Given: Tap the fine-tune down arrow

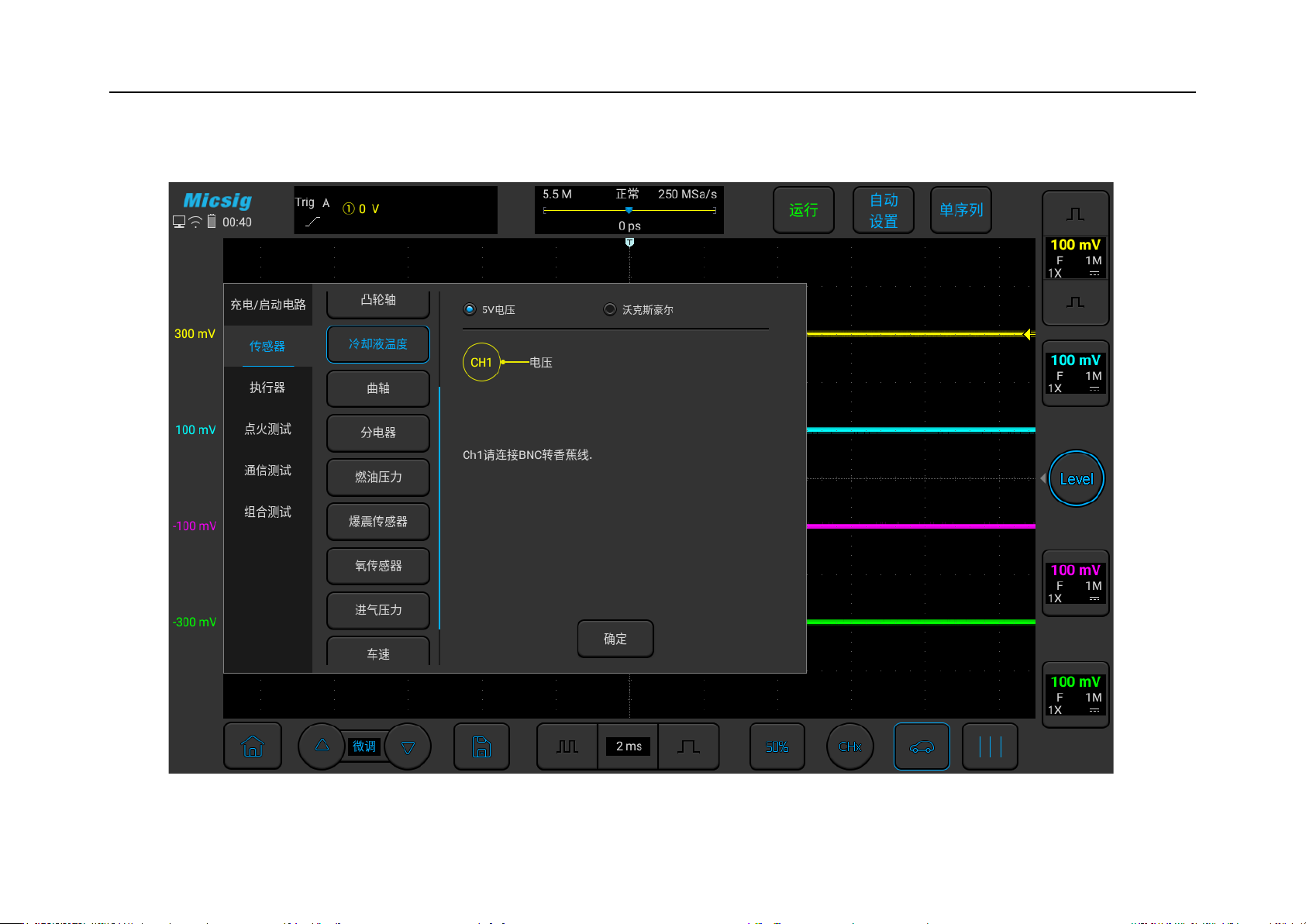Looking at the screenshot, I should tap(408, 747).
